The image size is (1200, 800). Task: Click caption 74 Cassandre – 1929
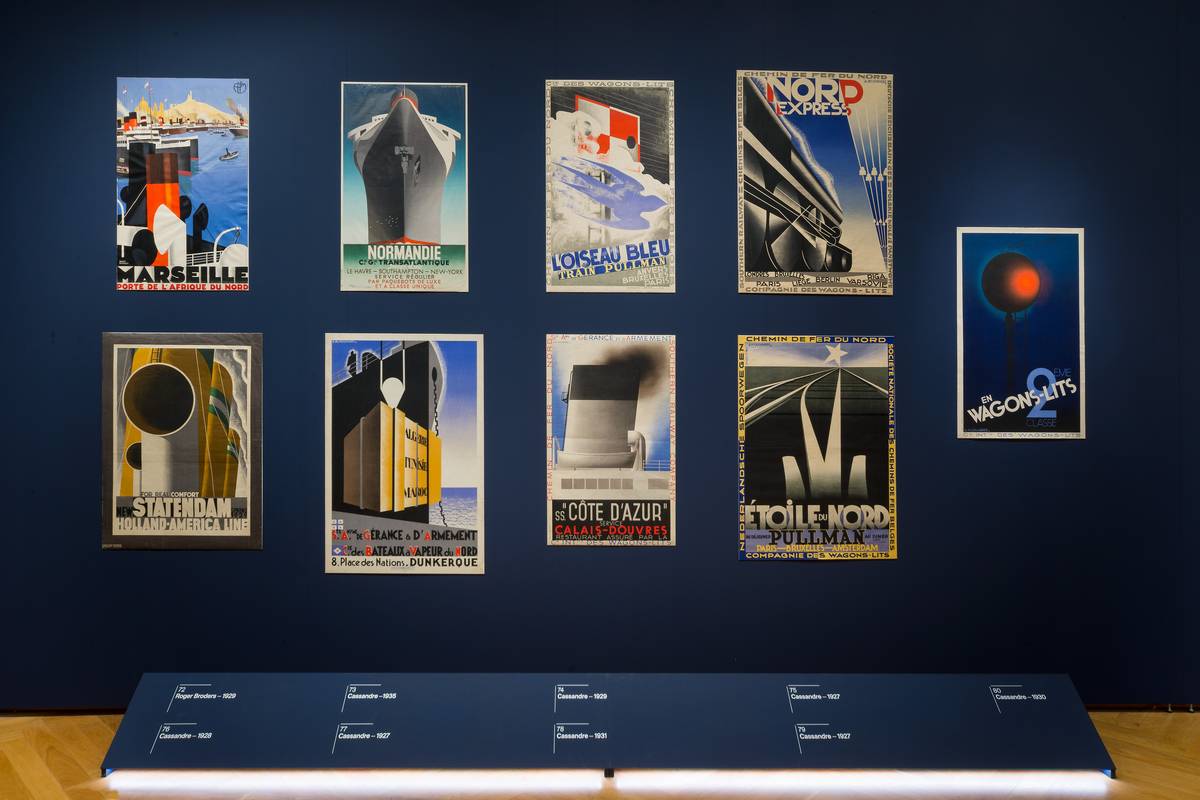584,695
